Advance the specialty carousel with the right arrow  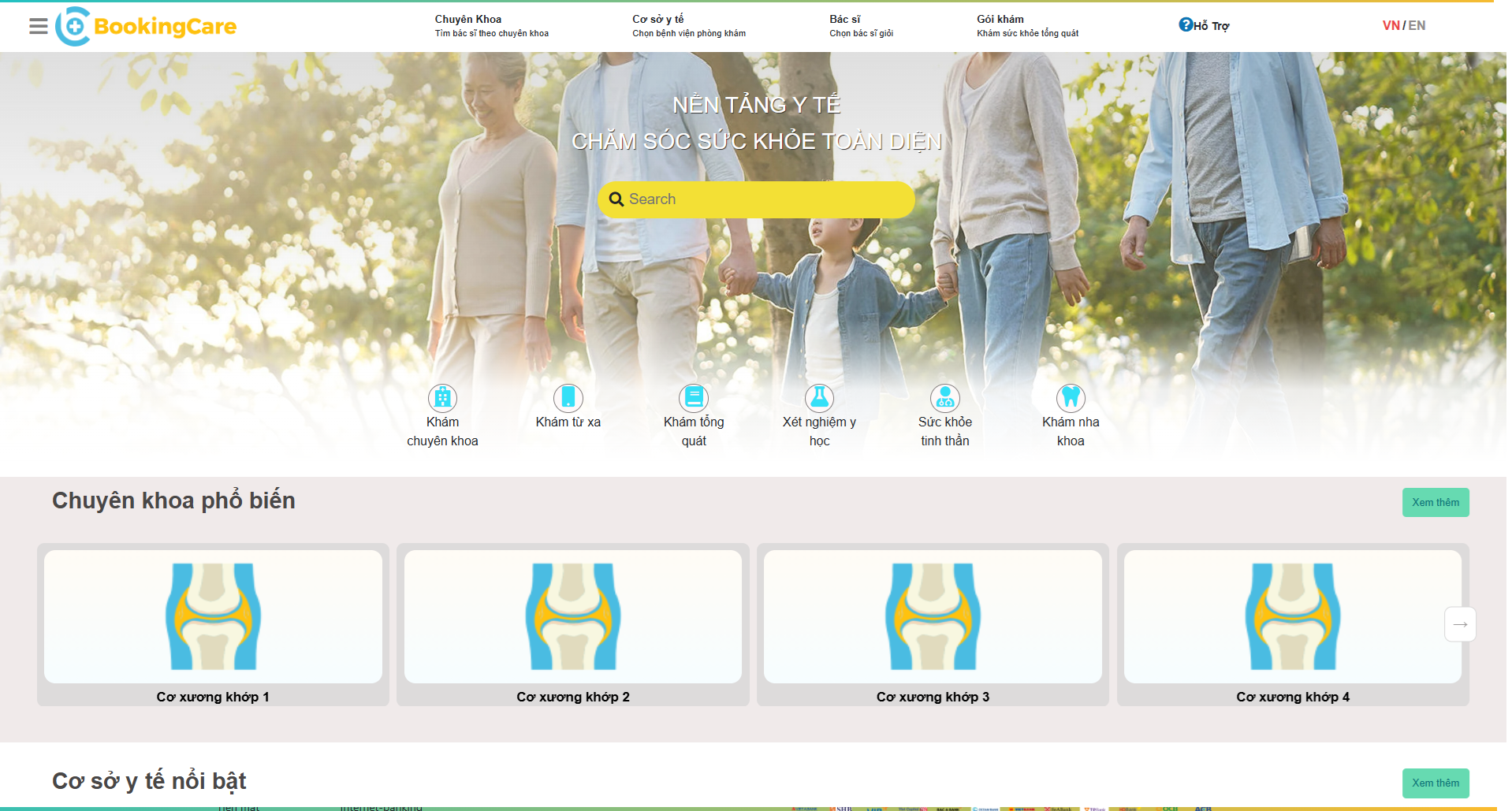(1459, 624)
